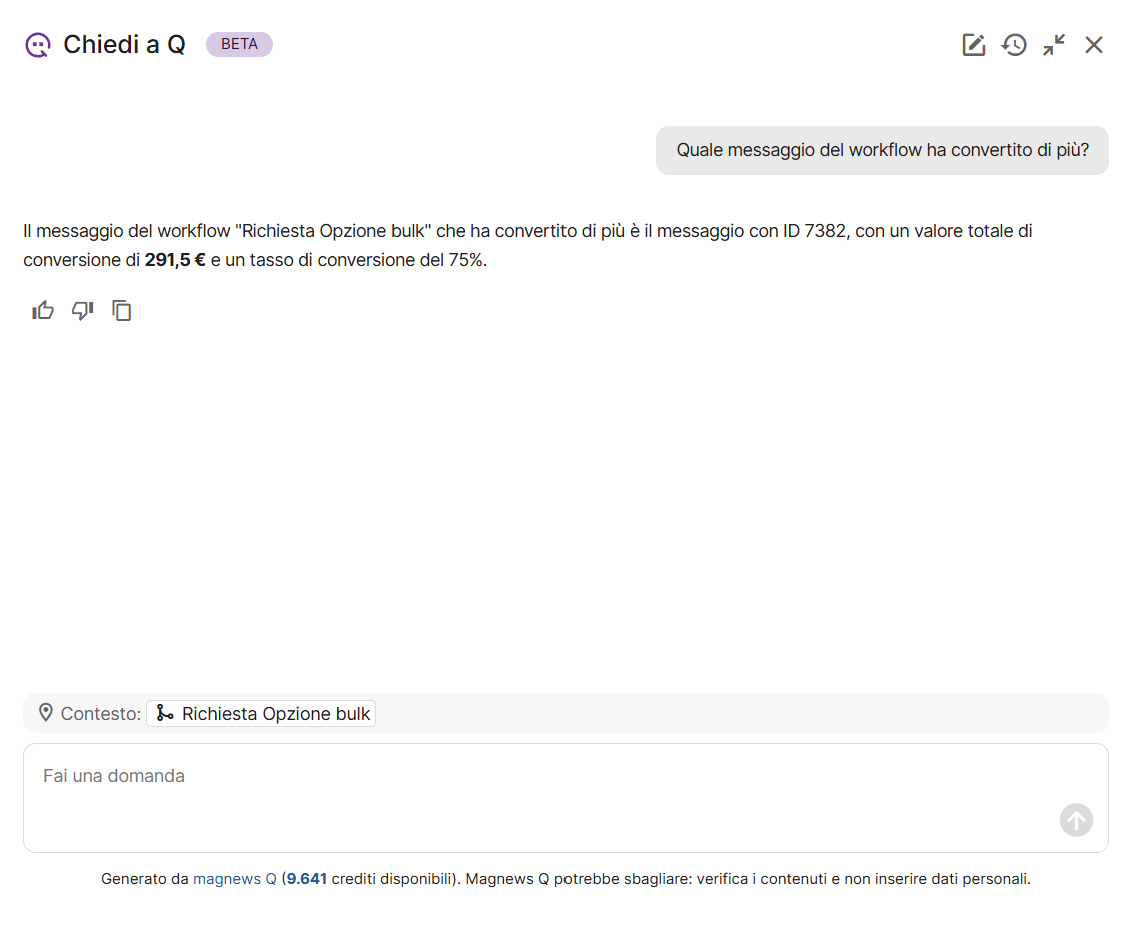Click the "Chiedi a Q" title
Screen dimensions: 1126x928
pyautogui.click(x=124, y=45)
